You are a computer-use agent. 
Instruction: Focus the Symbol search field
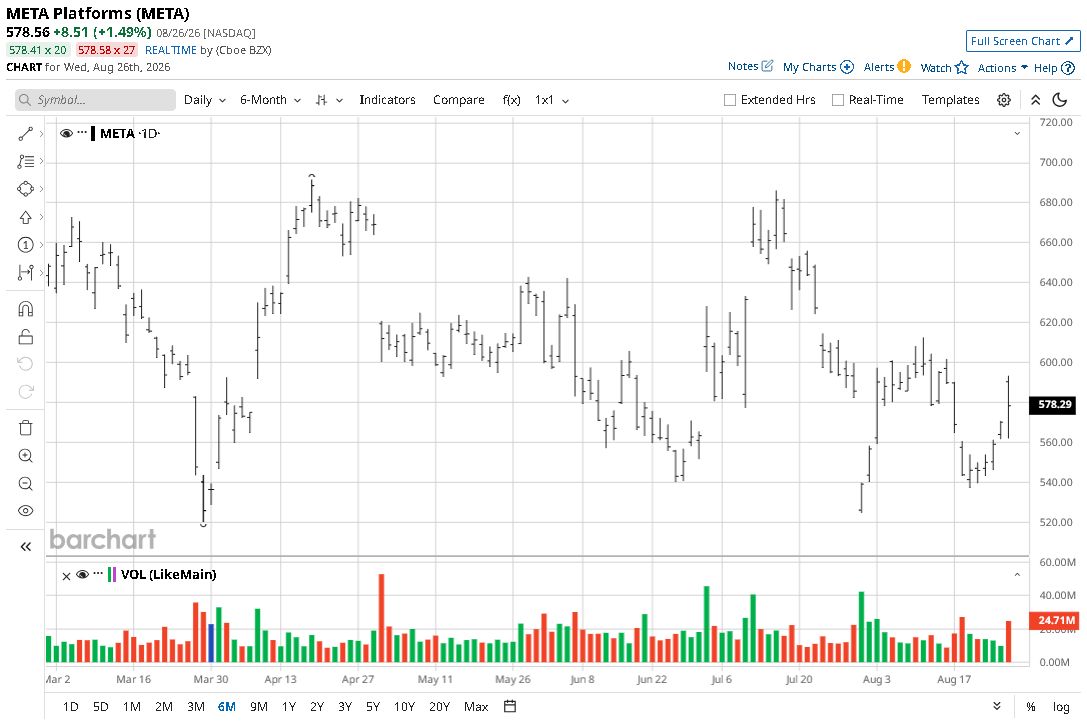(x=95, y=100)
